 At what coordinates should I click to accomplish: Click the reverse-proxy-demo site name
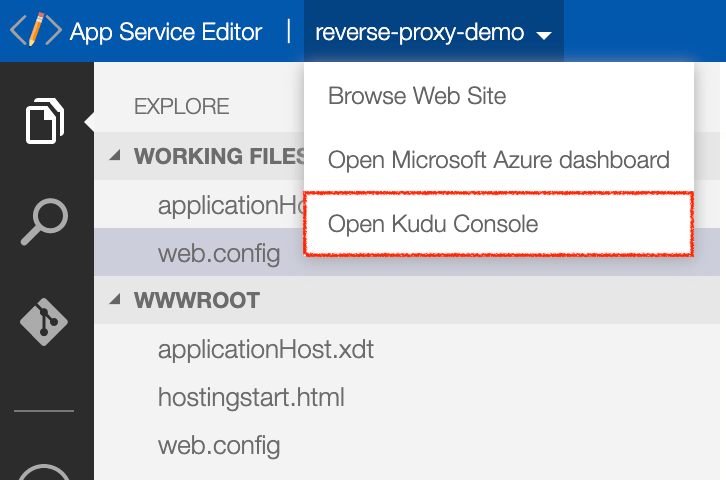(419, 32)
